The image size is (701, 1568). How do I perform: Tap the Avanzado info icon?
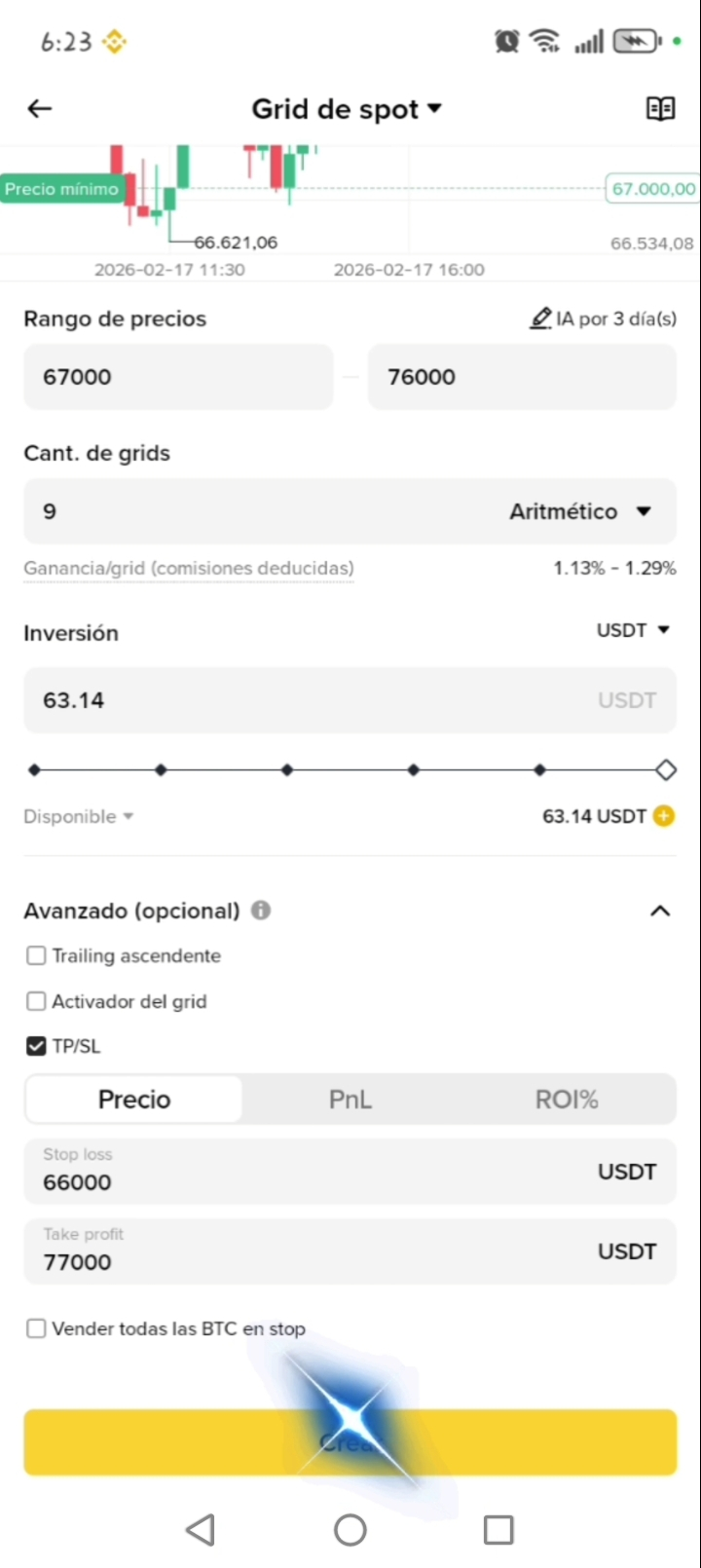[x=261, y=911]
